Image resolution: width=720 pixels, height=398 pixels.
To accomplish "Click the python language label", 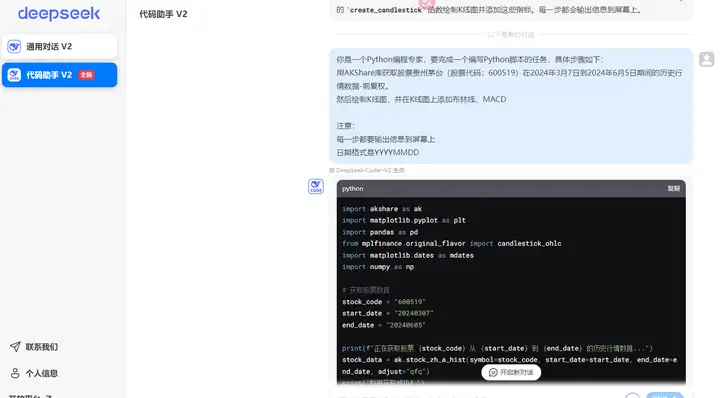I will click(x=352, y=189).
